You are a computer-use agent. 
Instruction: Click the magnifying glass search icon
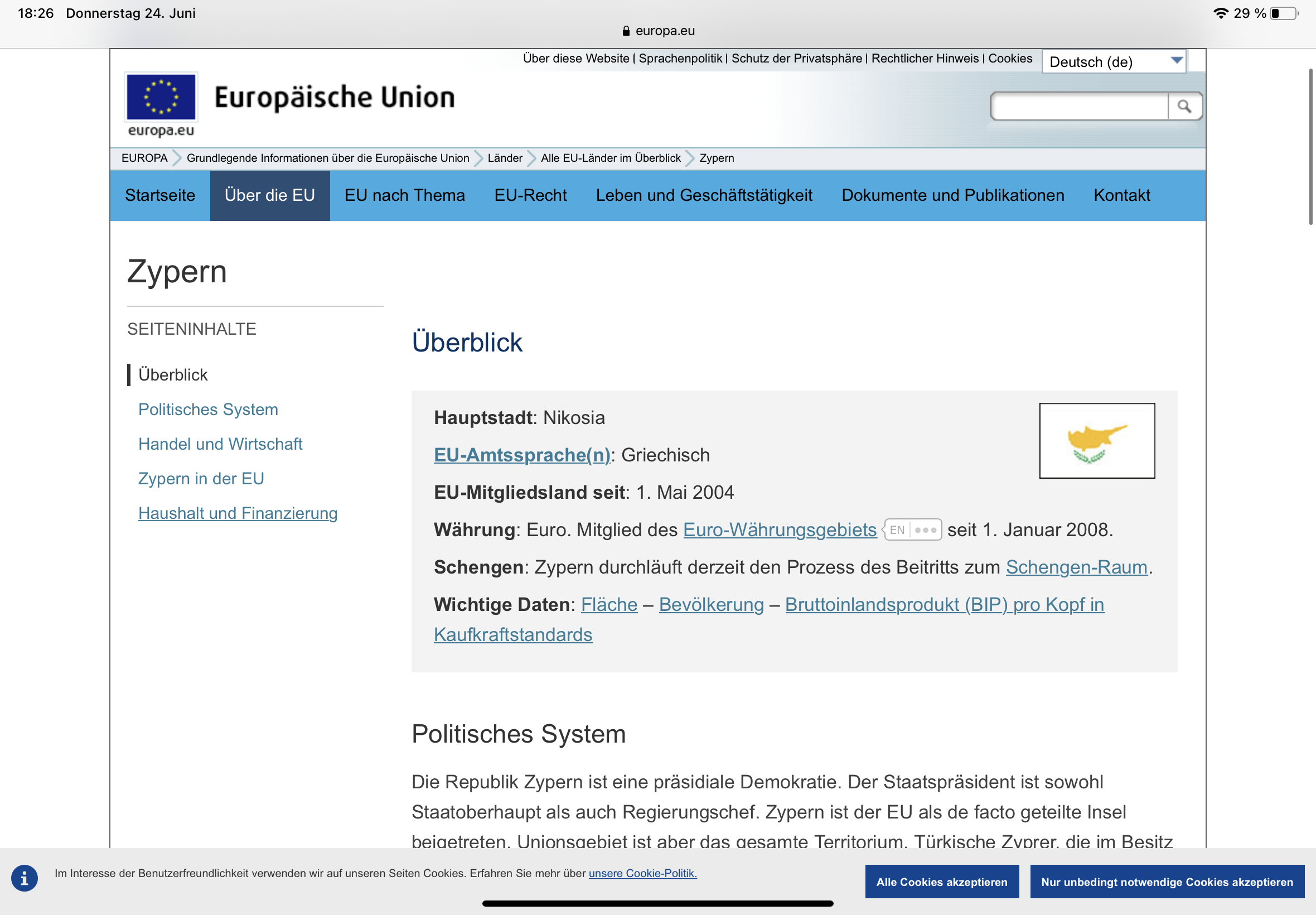click(1184, 106)
